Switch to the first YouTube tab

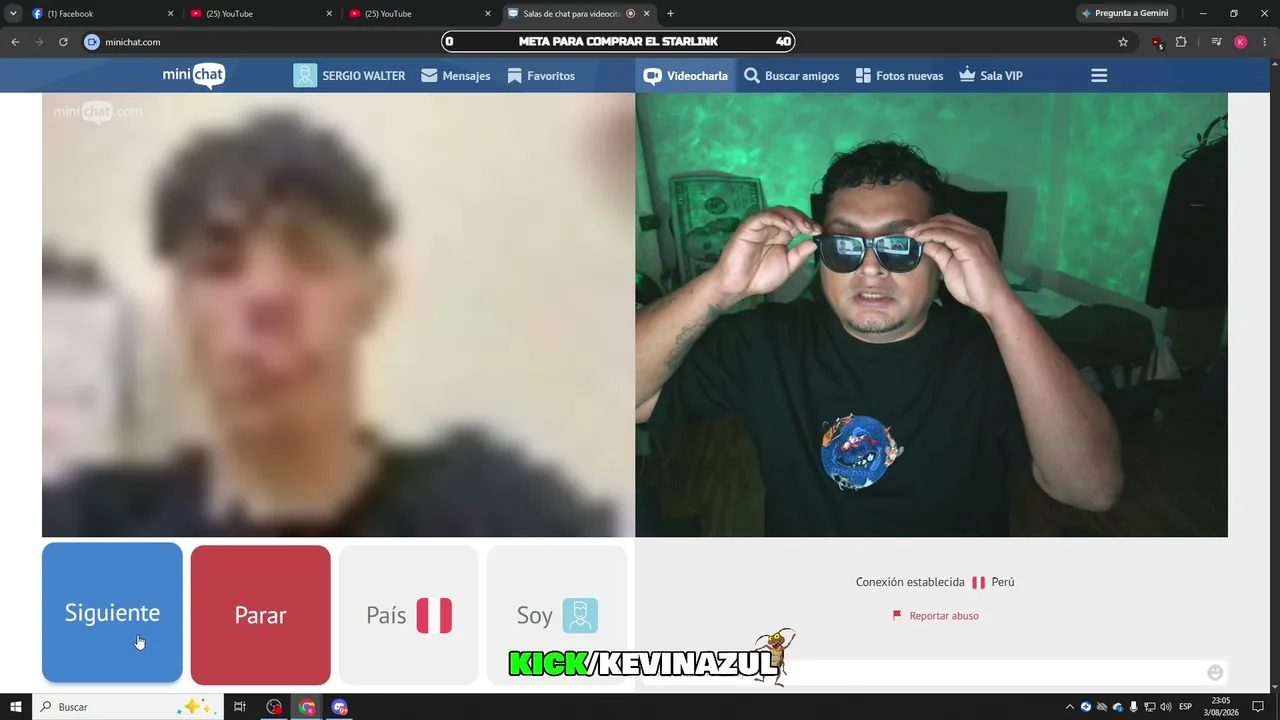click(x=260, y=14)
